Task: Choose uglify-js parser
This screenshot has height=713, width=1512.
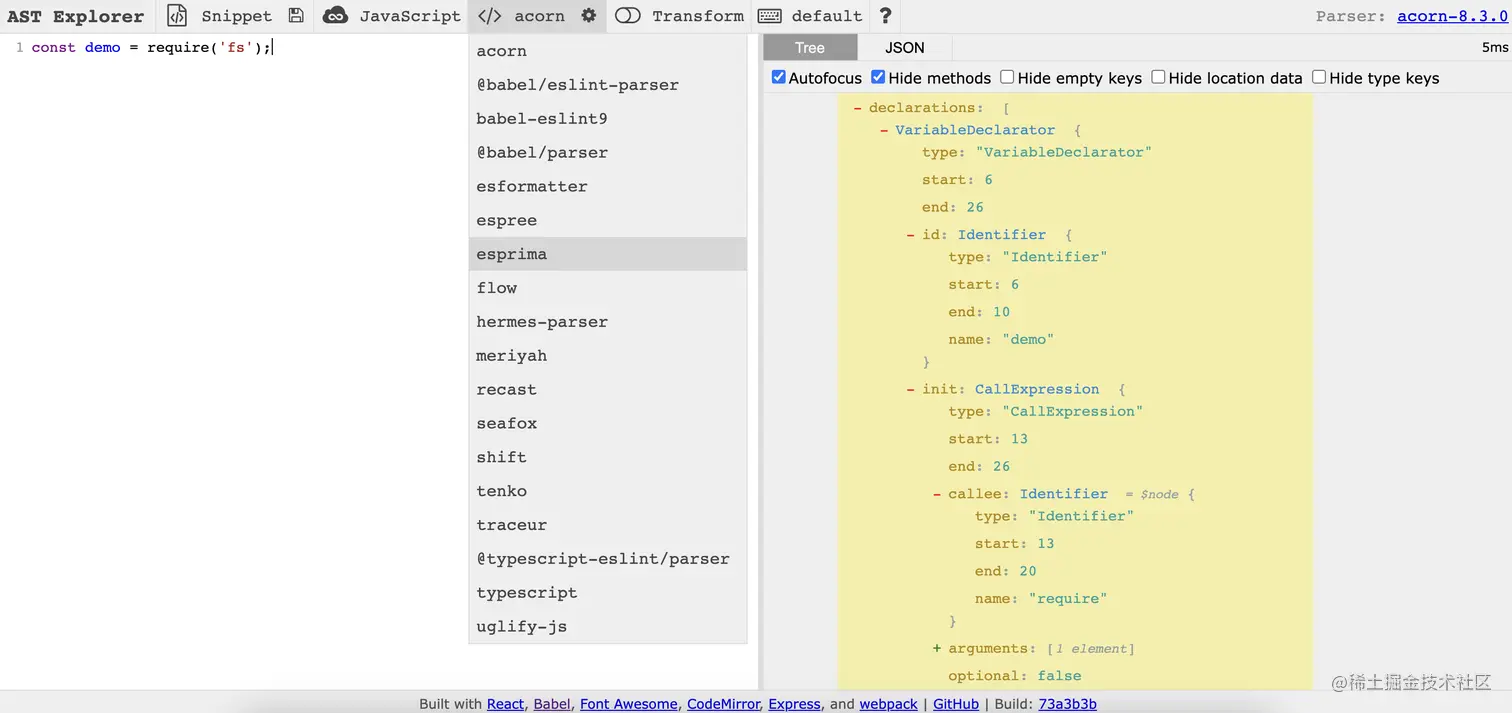Action: [608, 627]
